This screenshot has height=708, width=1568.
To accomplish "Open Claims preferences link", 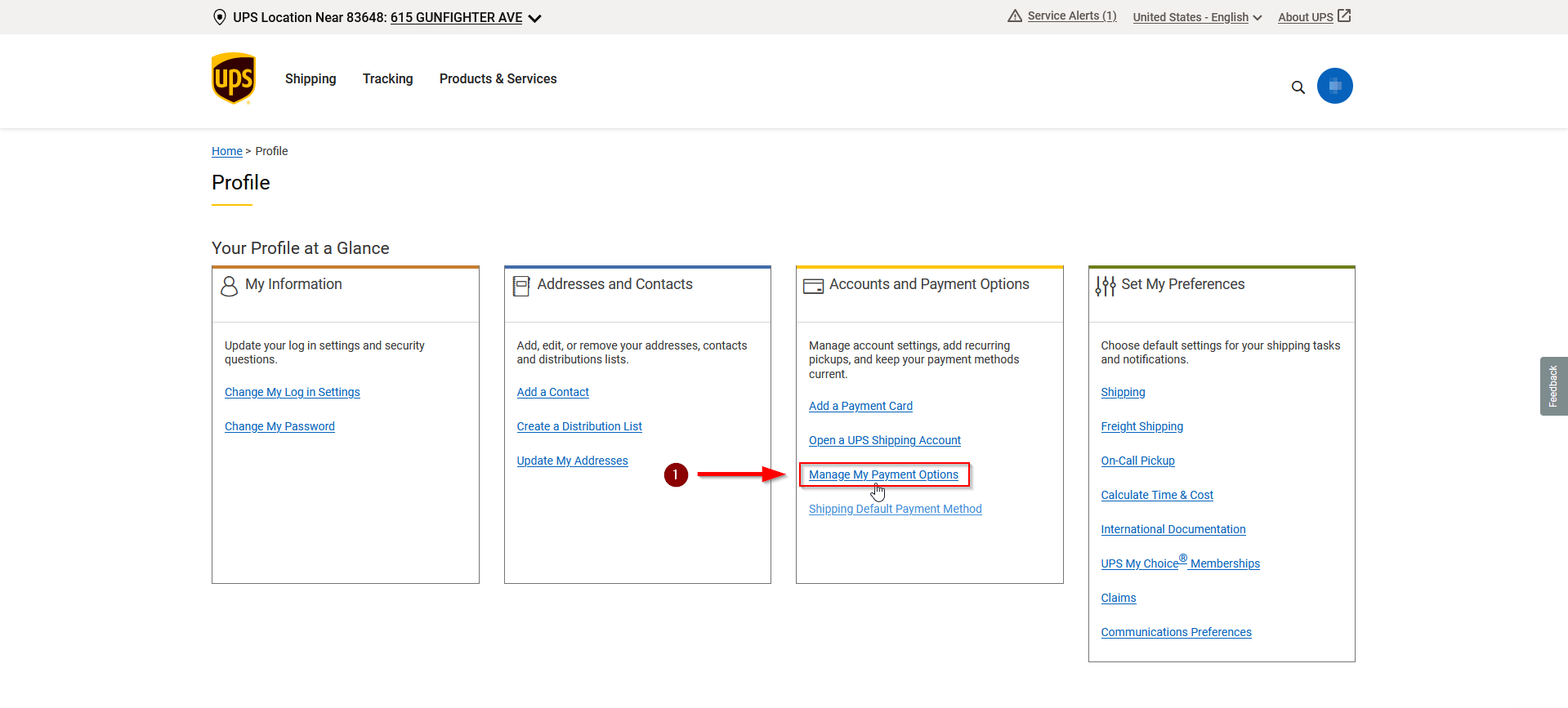I will [1119, 598].
